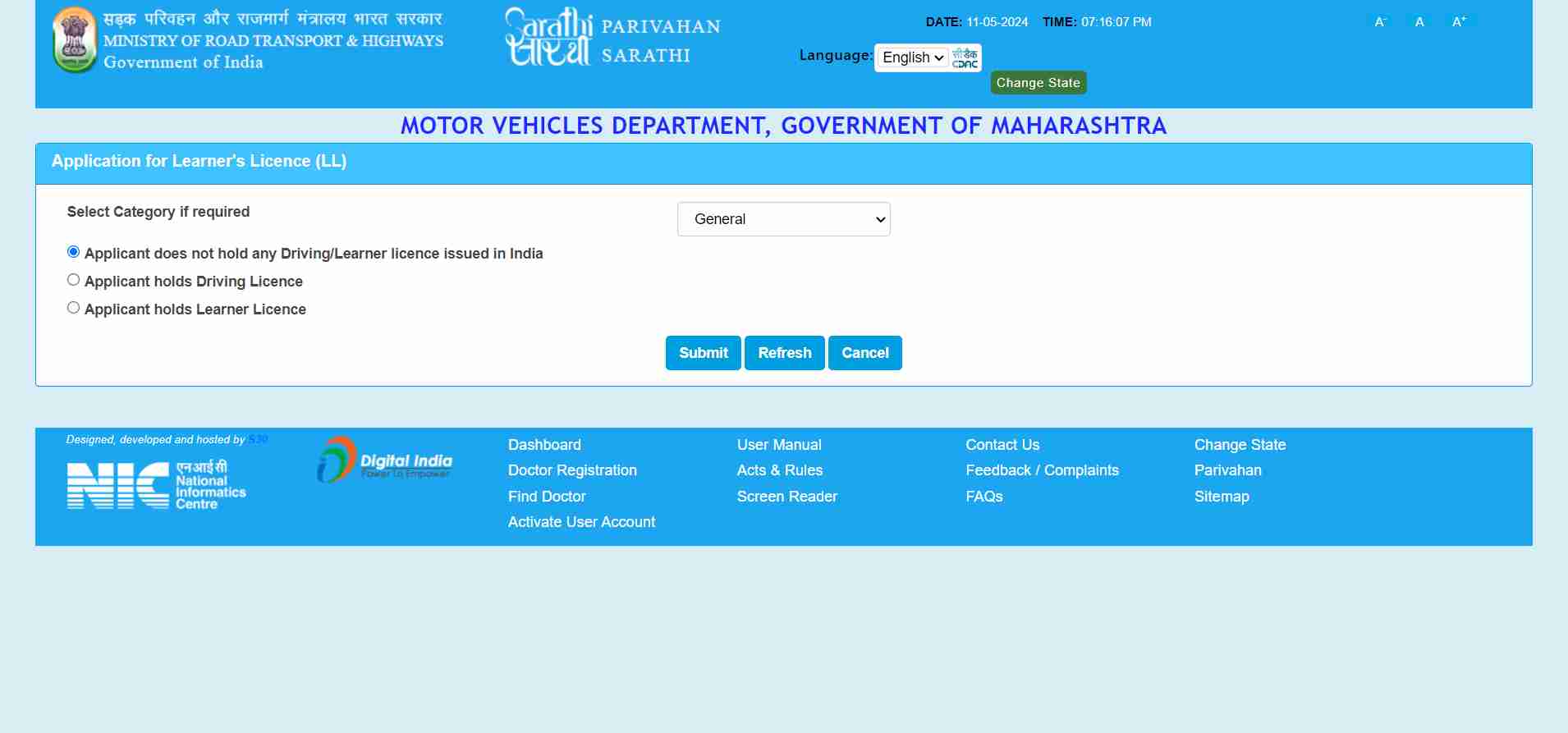Go to Doctor Registration in the footer

click(572, 470)
